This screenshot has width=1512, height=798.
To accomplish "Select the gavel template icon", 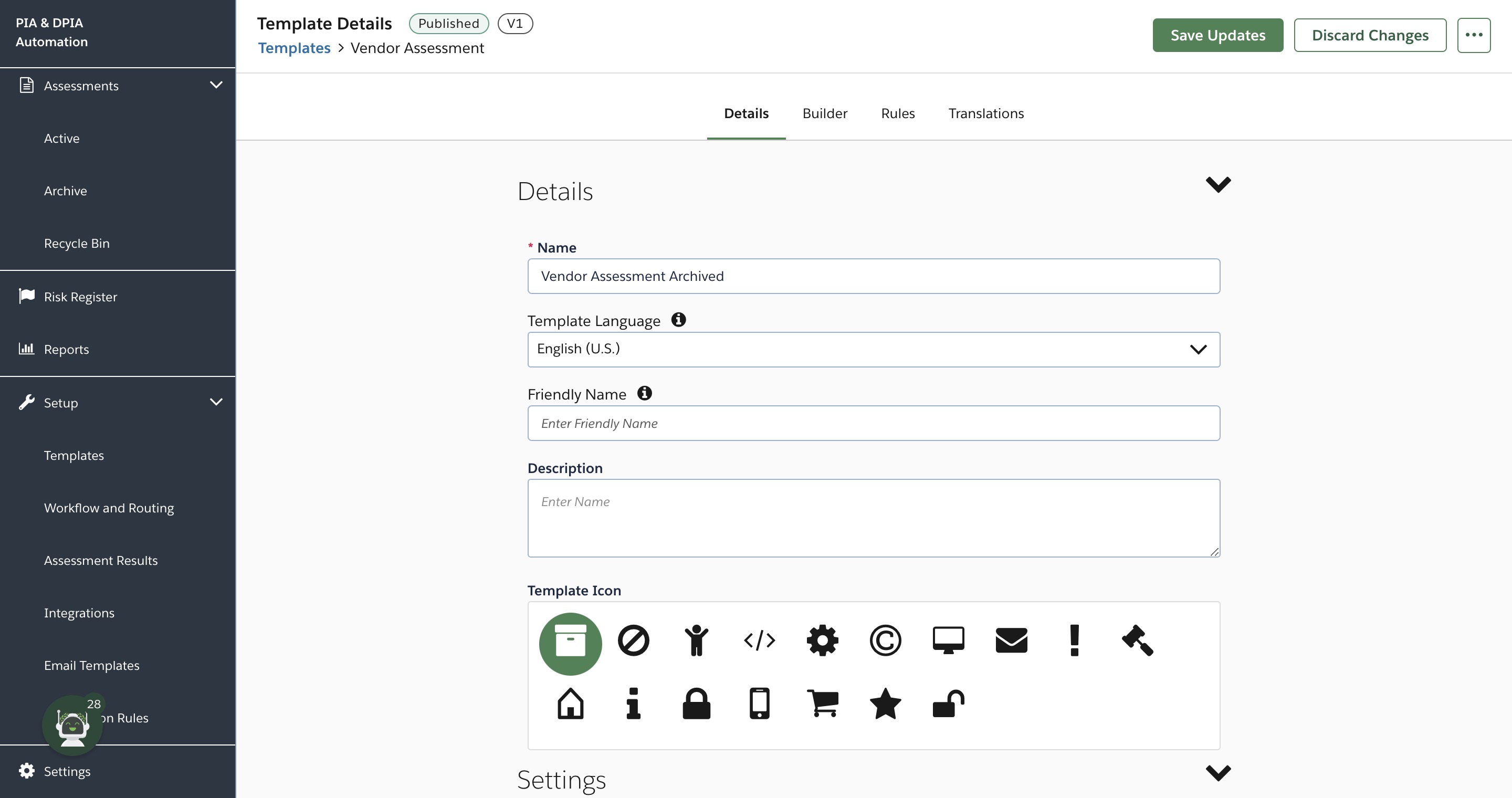I will [1137, 640].
